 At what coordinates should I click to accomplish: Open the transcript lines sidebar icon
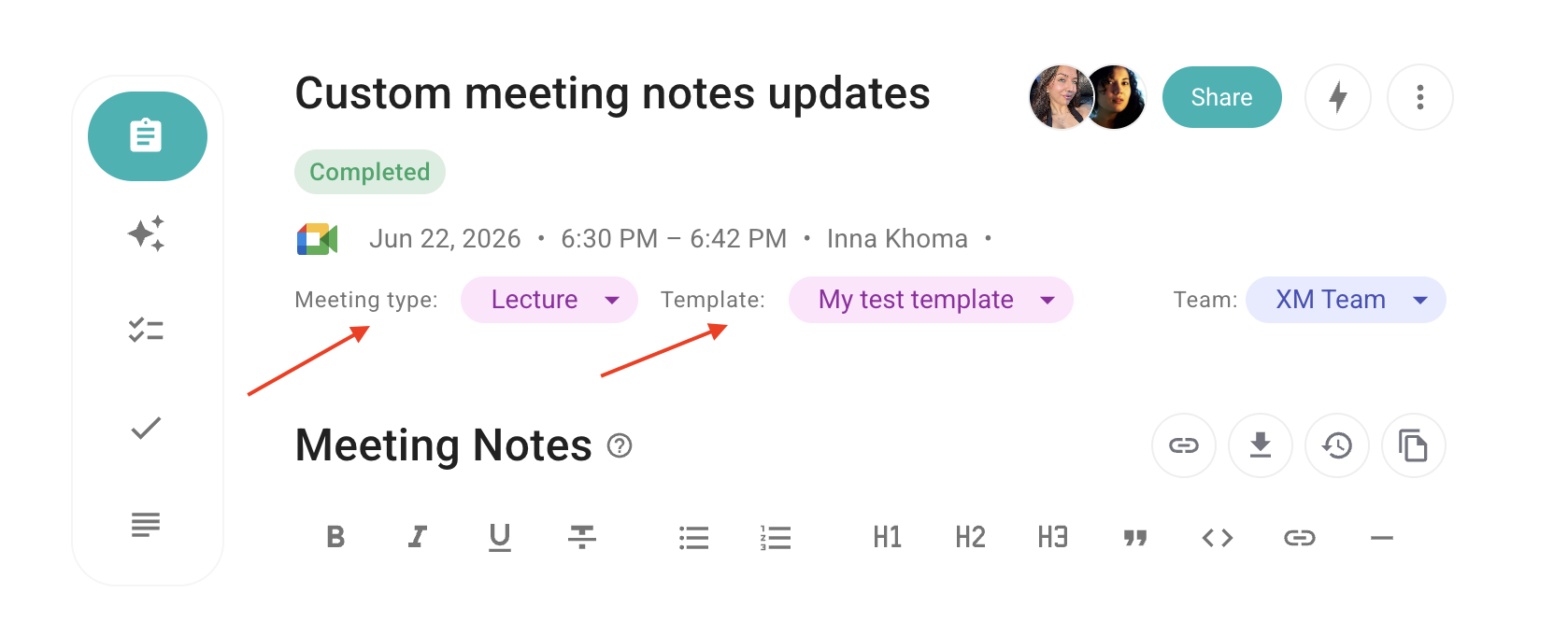[x=147, y=525]
